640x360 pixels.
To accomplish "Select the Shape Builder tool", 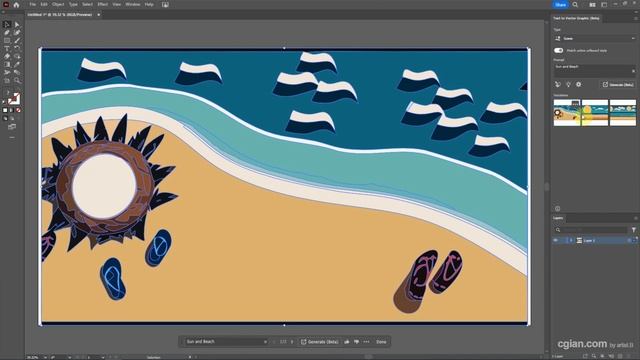I will point(17,56).
